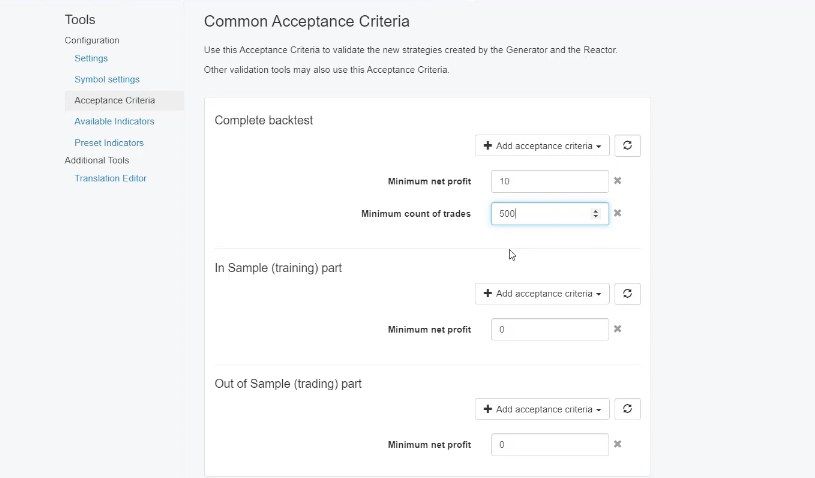This screenshot has height=478, width=815.
Task: Click Minimum net profit field in Complete backtest
Action: pos(549,181)
